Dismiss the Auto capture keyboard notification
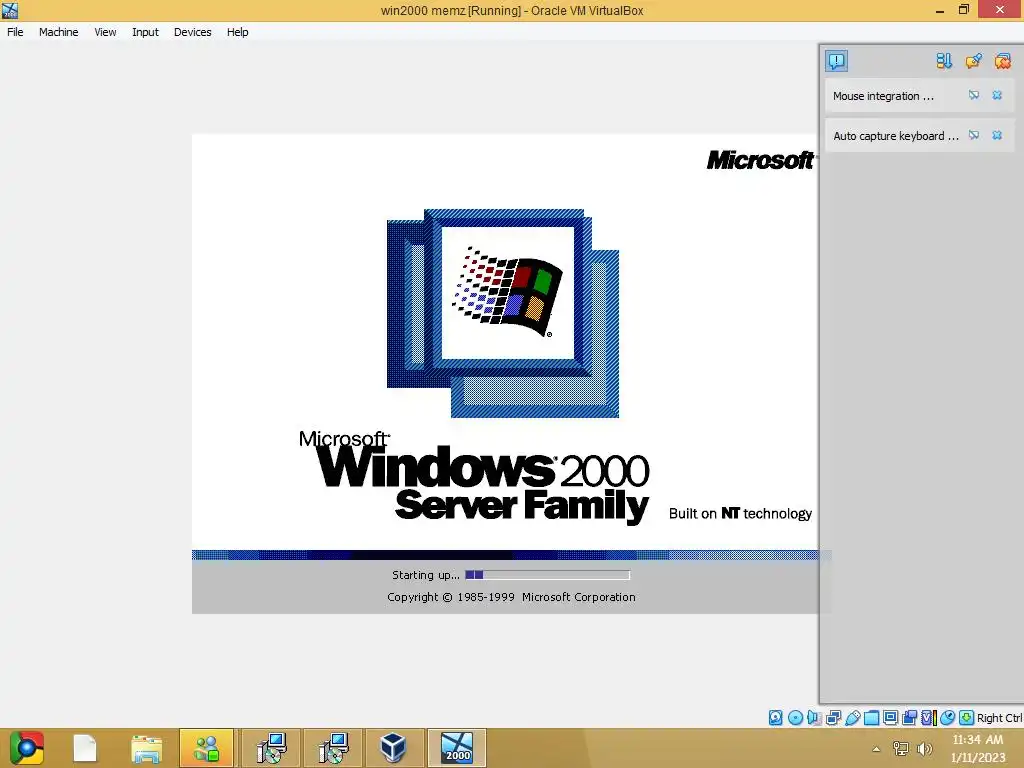 tap(997, 135)
